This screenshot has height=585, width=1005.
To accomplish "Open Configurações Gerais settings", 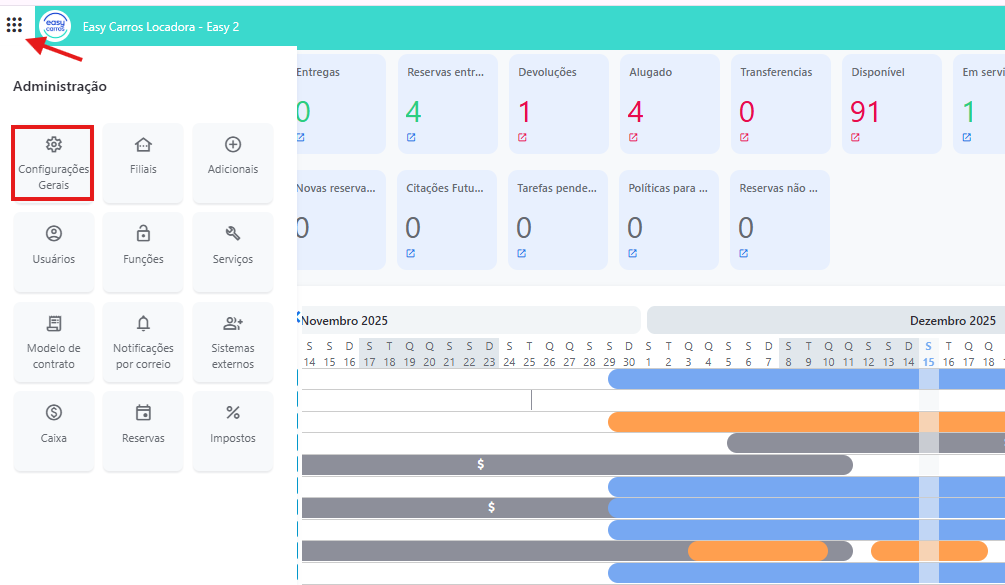I will [x=54, y=163].
